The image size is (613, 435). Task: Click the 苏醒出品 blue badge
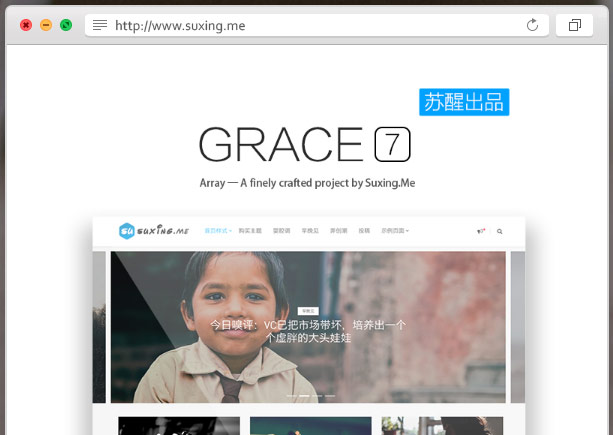[x=464, y=102]
